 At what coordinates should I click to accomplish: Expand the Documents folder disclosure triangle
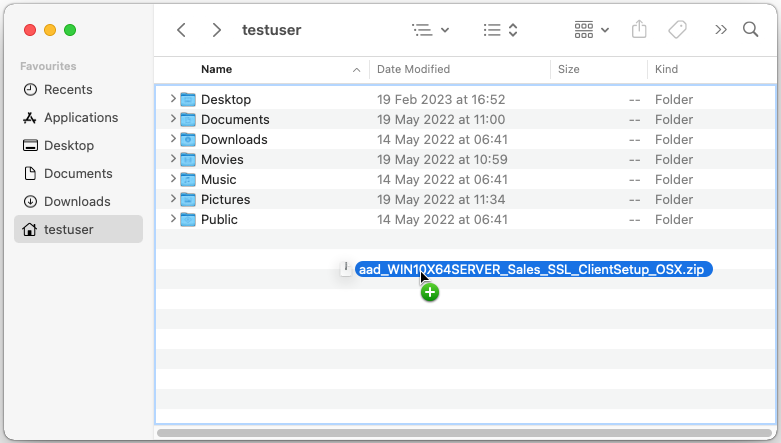click(x=173, y=119)
